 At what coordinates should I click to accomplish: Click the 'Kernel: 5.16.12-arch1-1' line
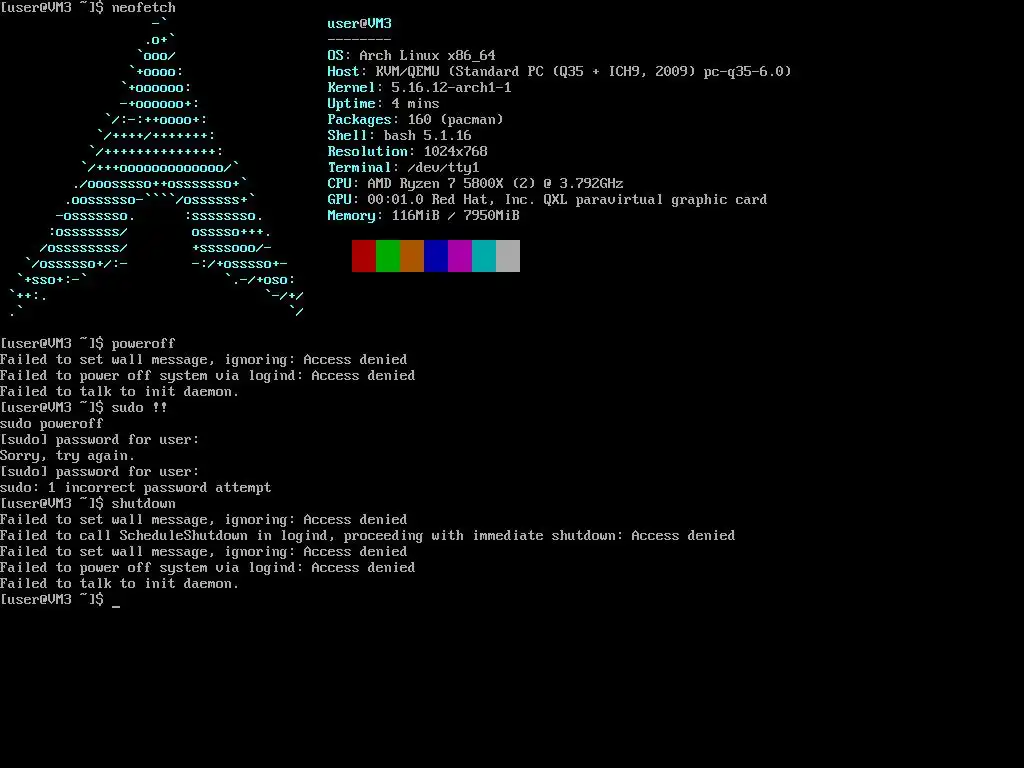tap(419, 88)
